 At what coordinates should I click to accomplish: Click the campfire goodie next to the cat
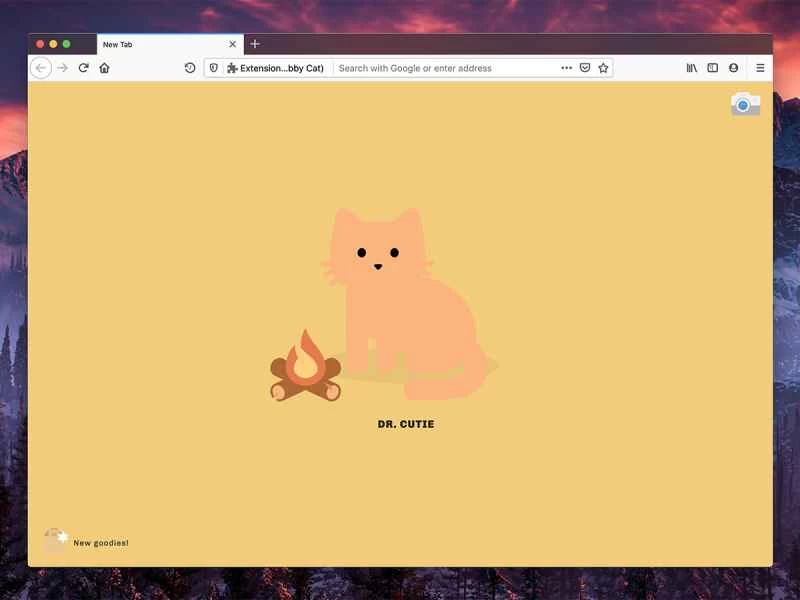click(305, 370)
